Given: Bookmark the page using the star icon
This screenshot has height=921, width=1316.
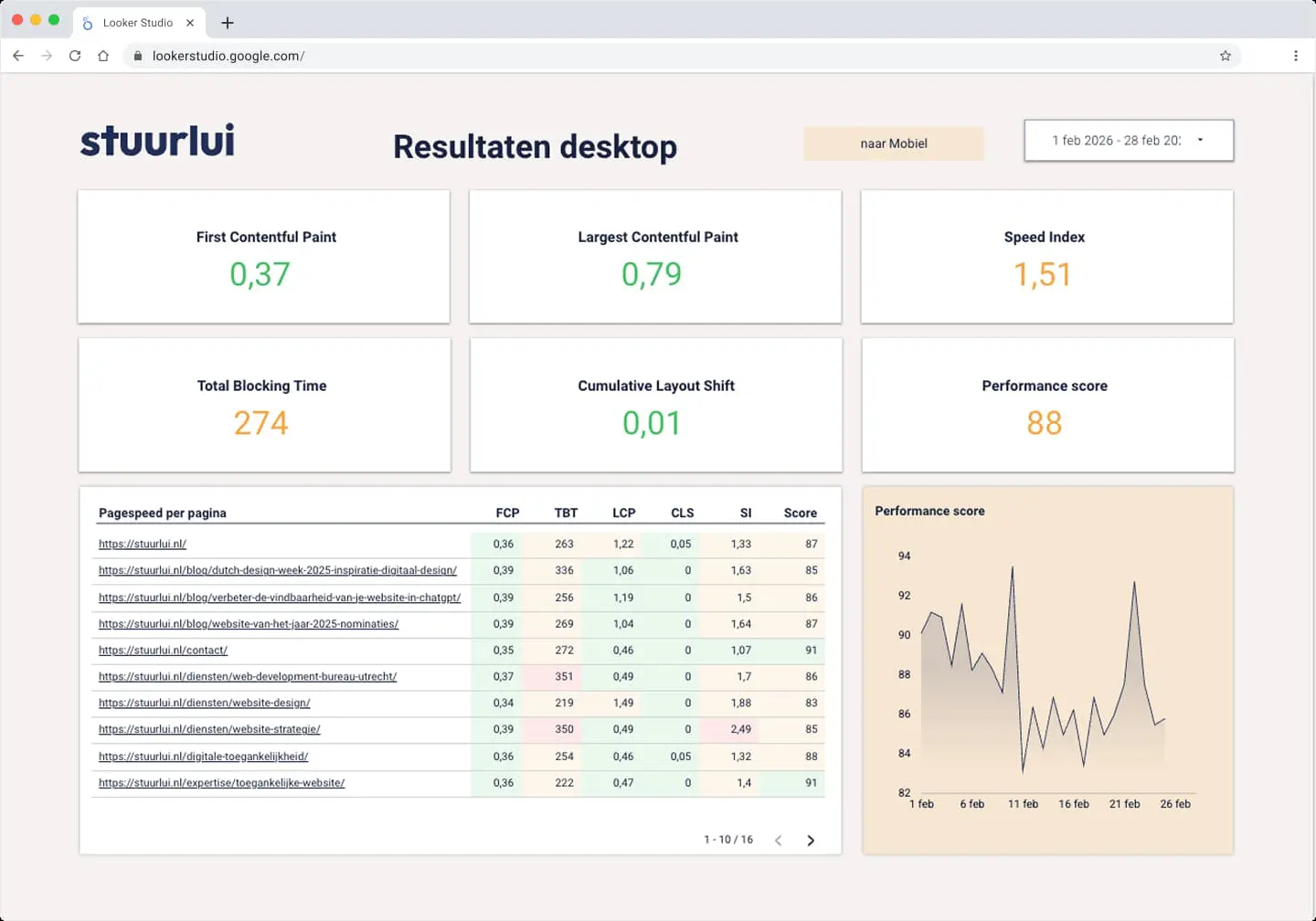Looking at the screenshot, I should click(x=1225, y=56).
